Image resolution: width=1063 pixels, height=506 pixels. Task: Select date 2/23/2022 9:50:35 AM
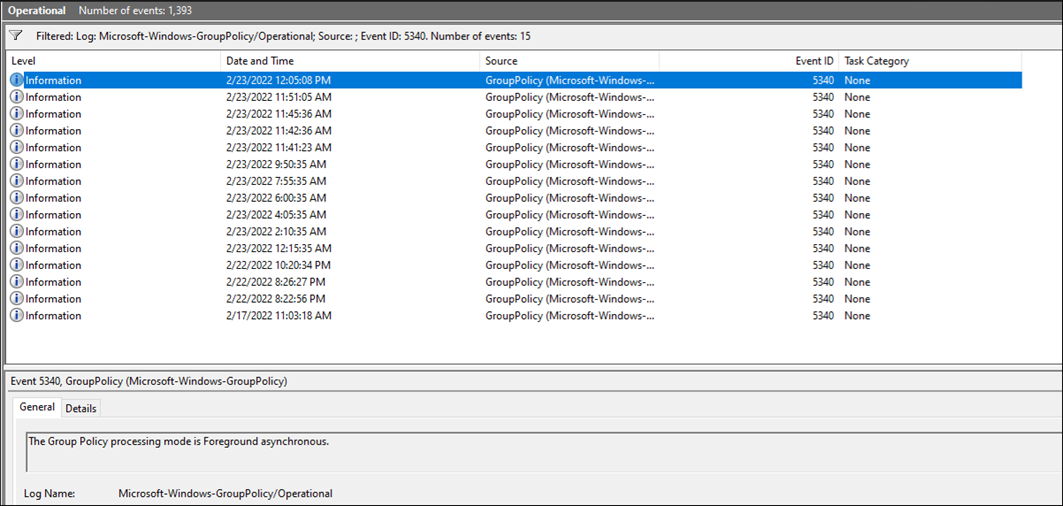click(x=276, y=164)
